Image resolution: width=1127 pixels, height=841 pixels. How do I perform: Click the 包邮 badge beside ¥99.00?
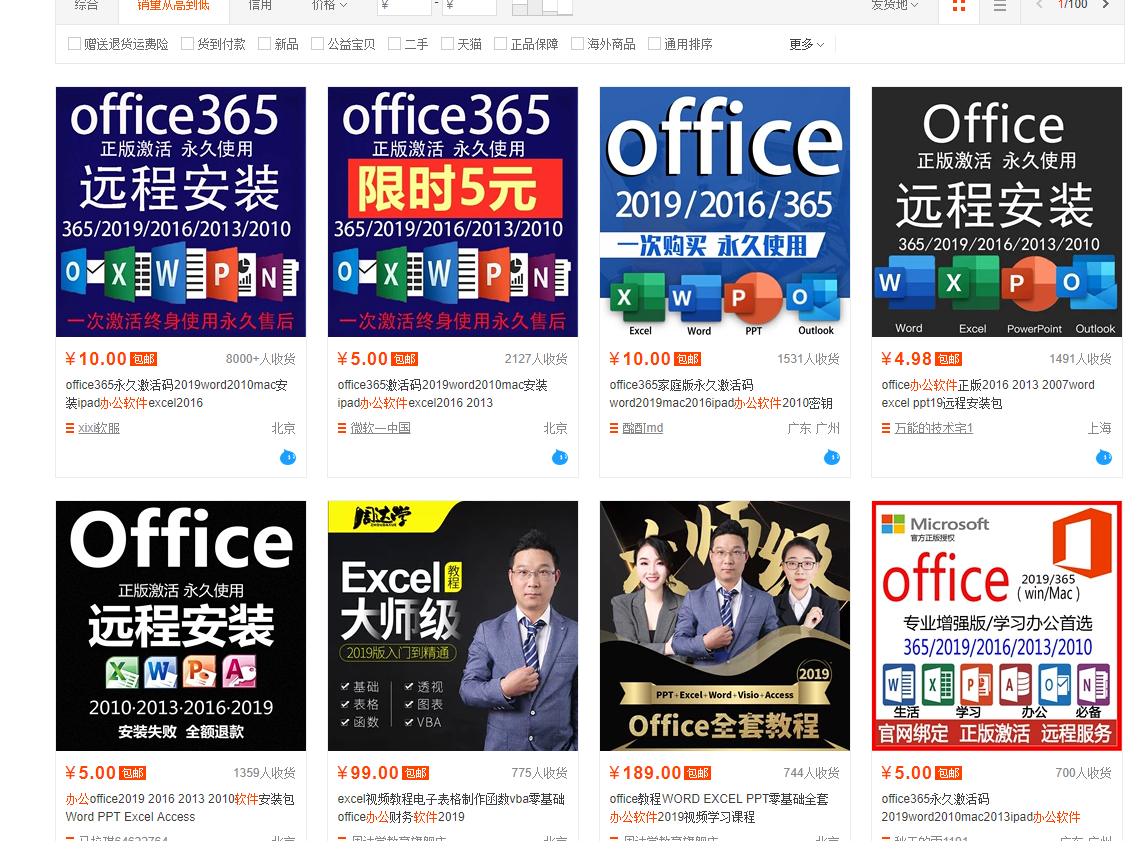415,773
